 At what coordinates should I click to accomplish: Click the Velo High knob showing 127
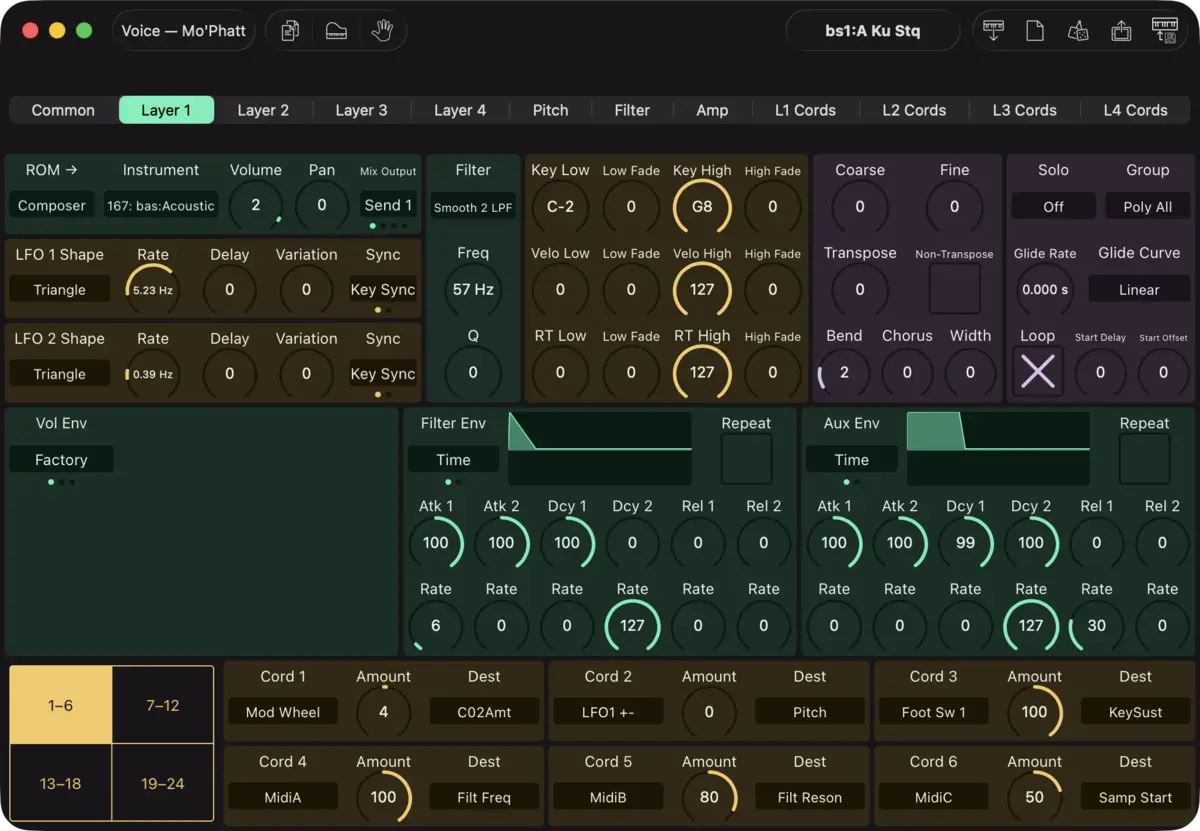click(x=702, y=289)
